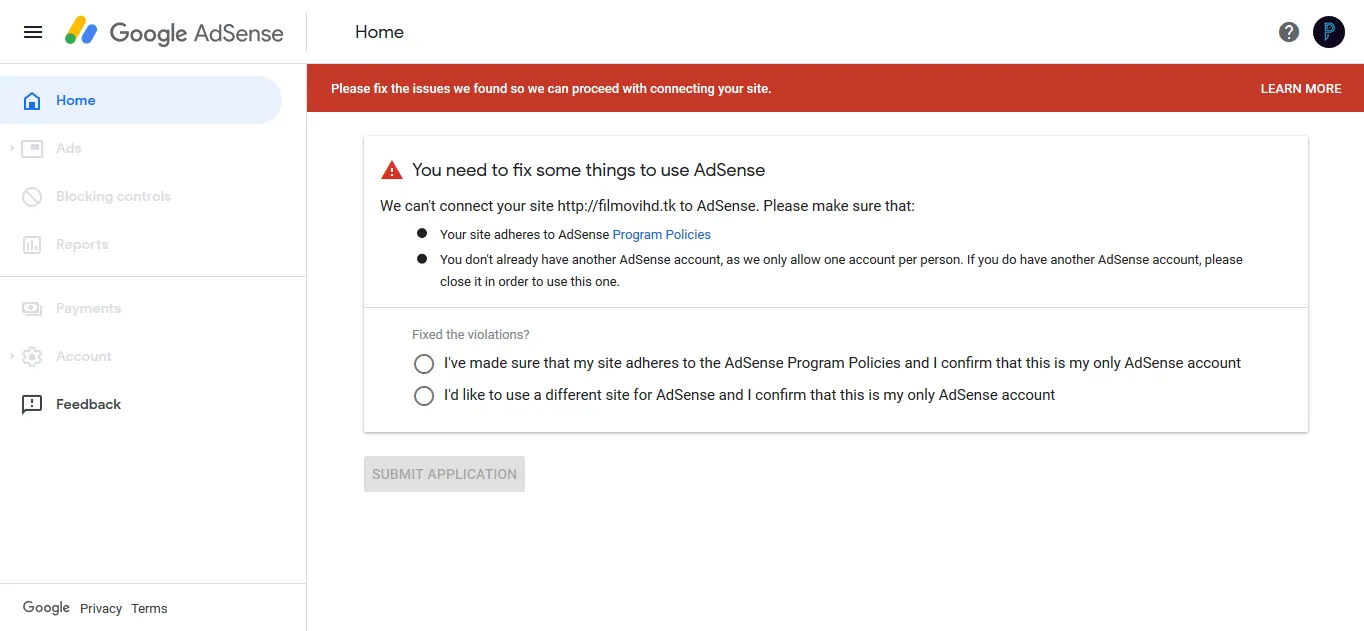Image resolution: width=1364 pixels, height=631 pixels.
Task: Open the account profile avatar
Action: pos(1329,32)
